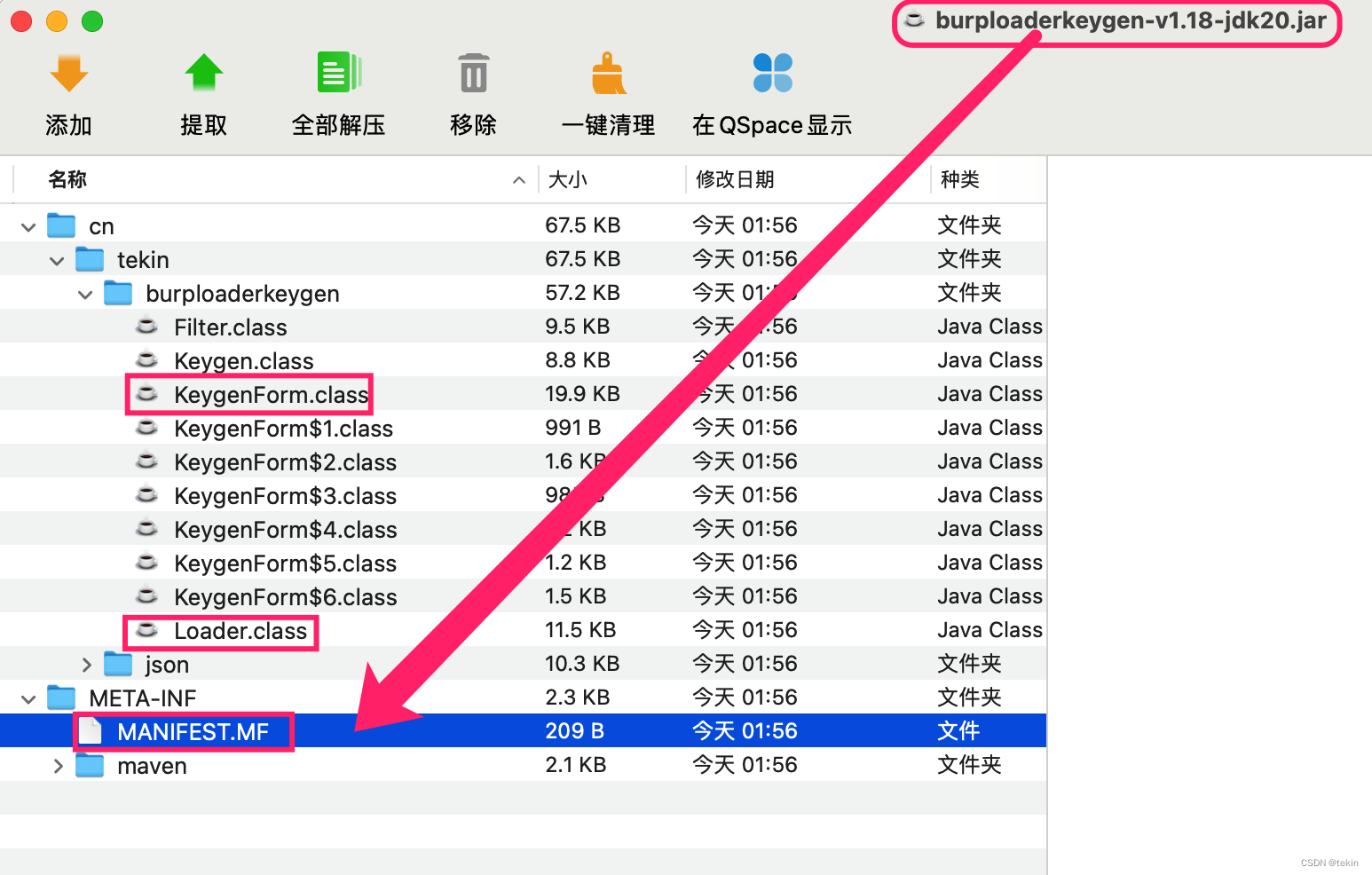Expand the json folder chevron
The image size is (1372, 875).
[86, 665]
